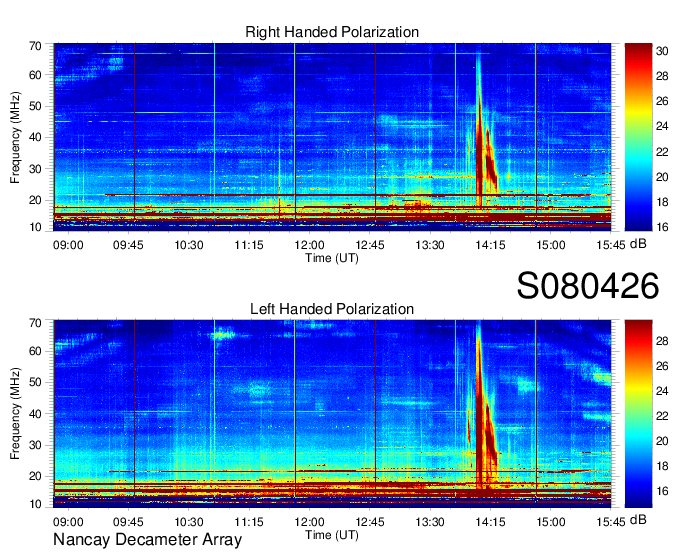
Task: Click Time (UT) label under left-handed plot
Action: 332,535
